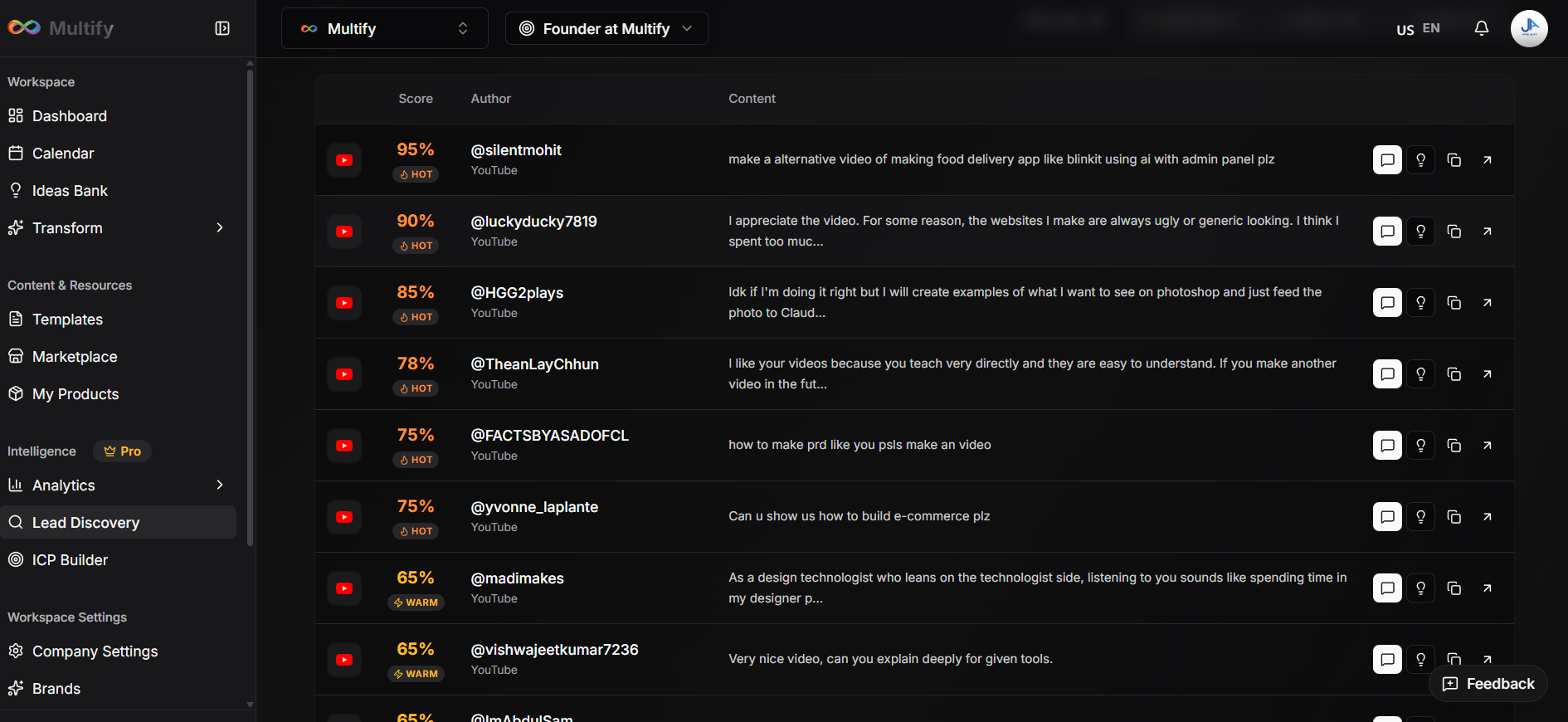The width and height of the screenshot is (1568, 722).
Task: Open the Multify workspace switcher dropdown
Action: [385, 29]
